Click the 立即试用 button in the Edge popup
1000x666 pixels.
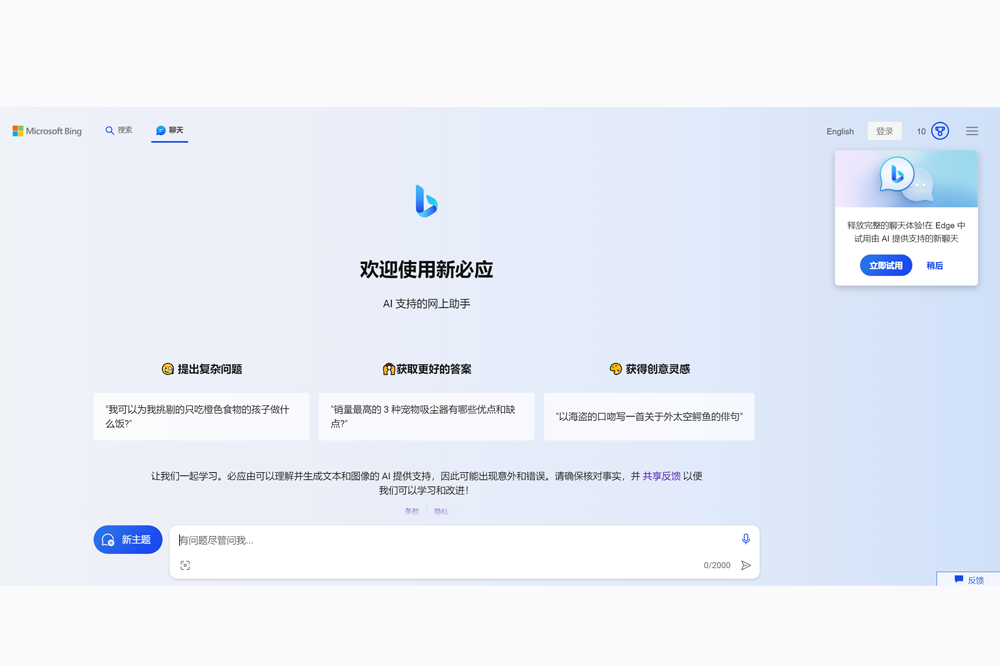[x=886, y=265]
